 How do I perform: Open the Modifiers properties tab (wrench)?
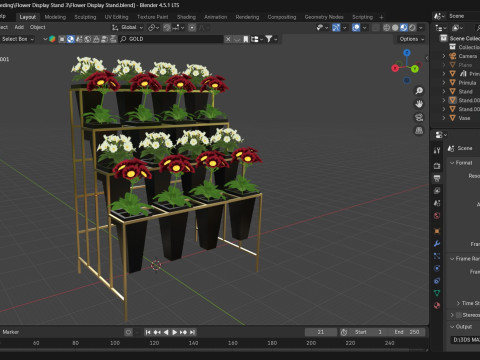[437, 244]
